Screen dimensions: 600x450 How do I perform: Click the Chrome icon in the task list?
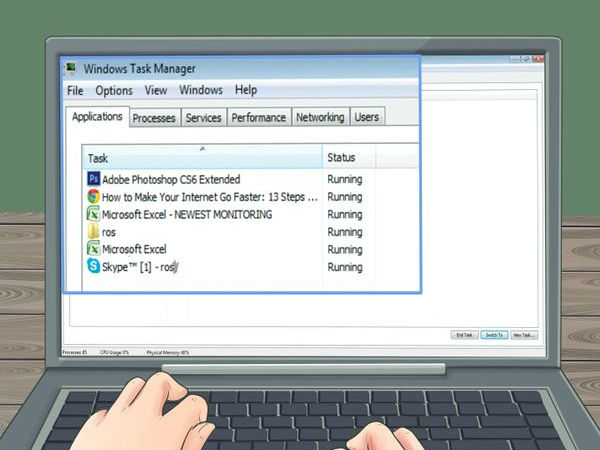click(x=93, y=197)
